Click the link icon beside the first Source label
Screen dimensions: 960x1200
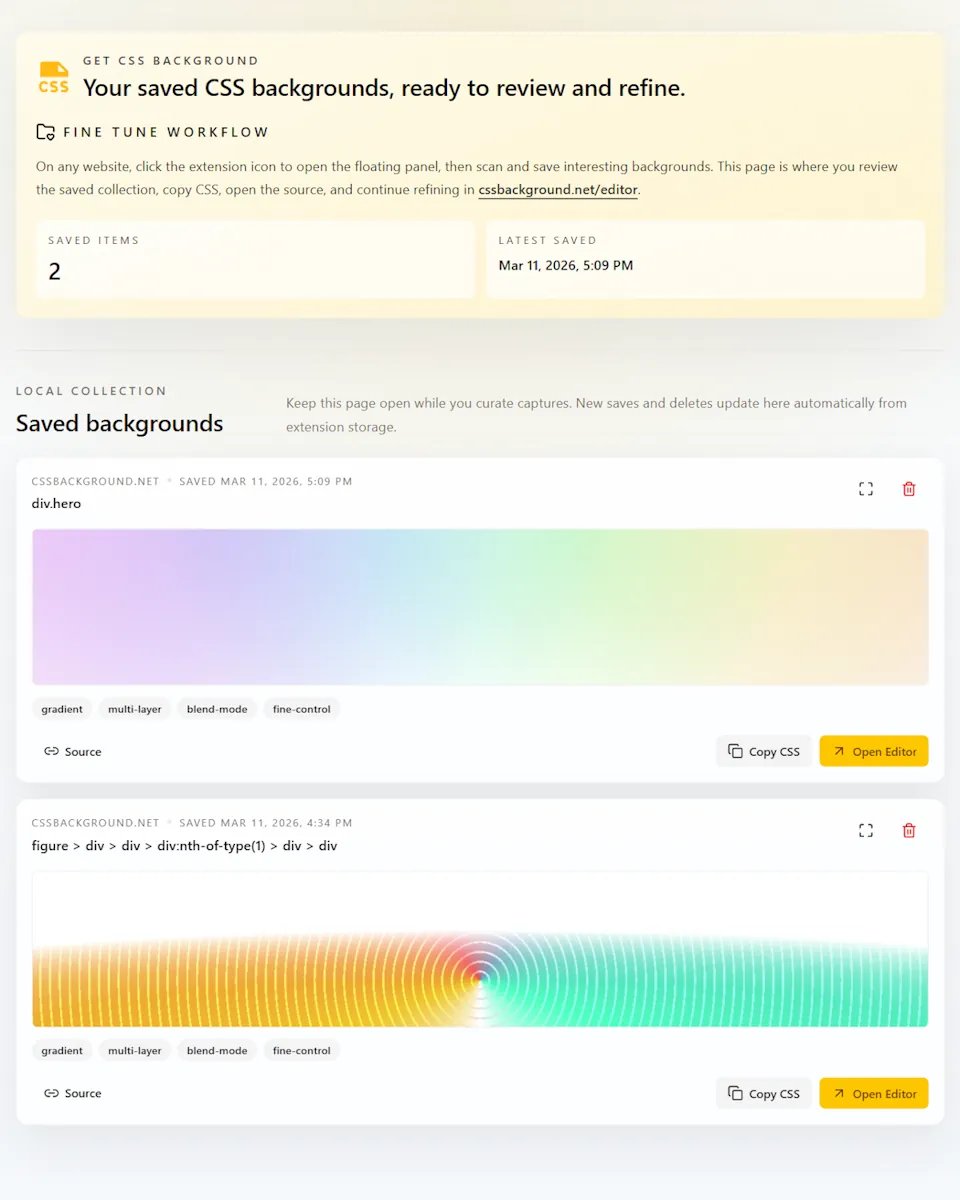tap(52, 751)
